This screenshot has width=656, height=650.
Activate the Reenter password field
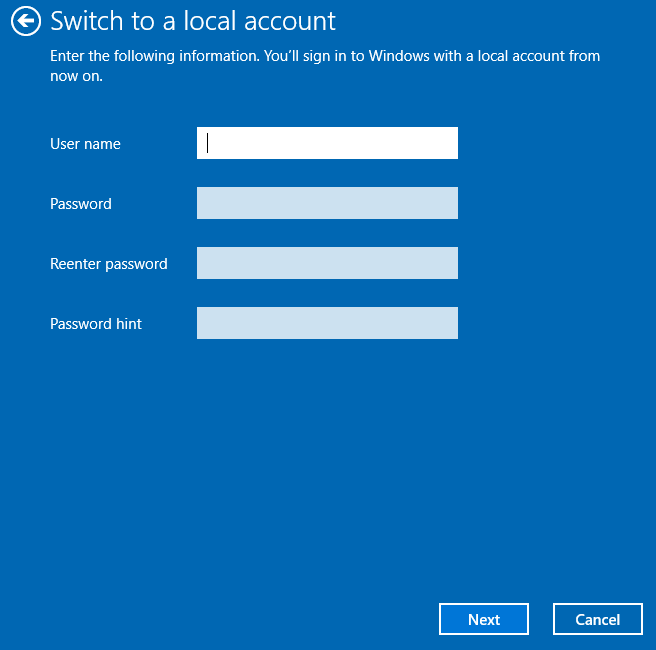tap(327, 263)
